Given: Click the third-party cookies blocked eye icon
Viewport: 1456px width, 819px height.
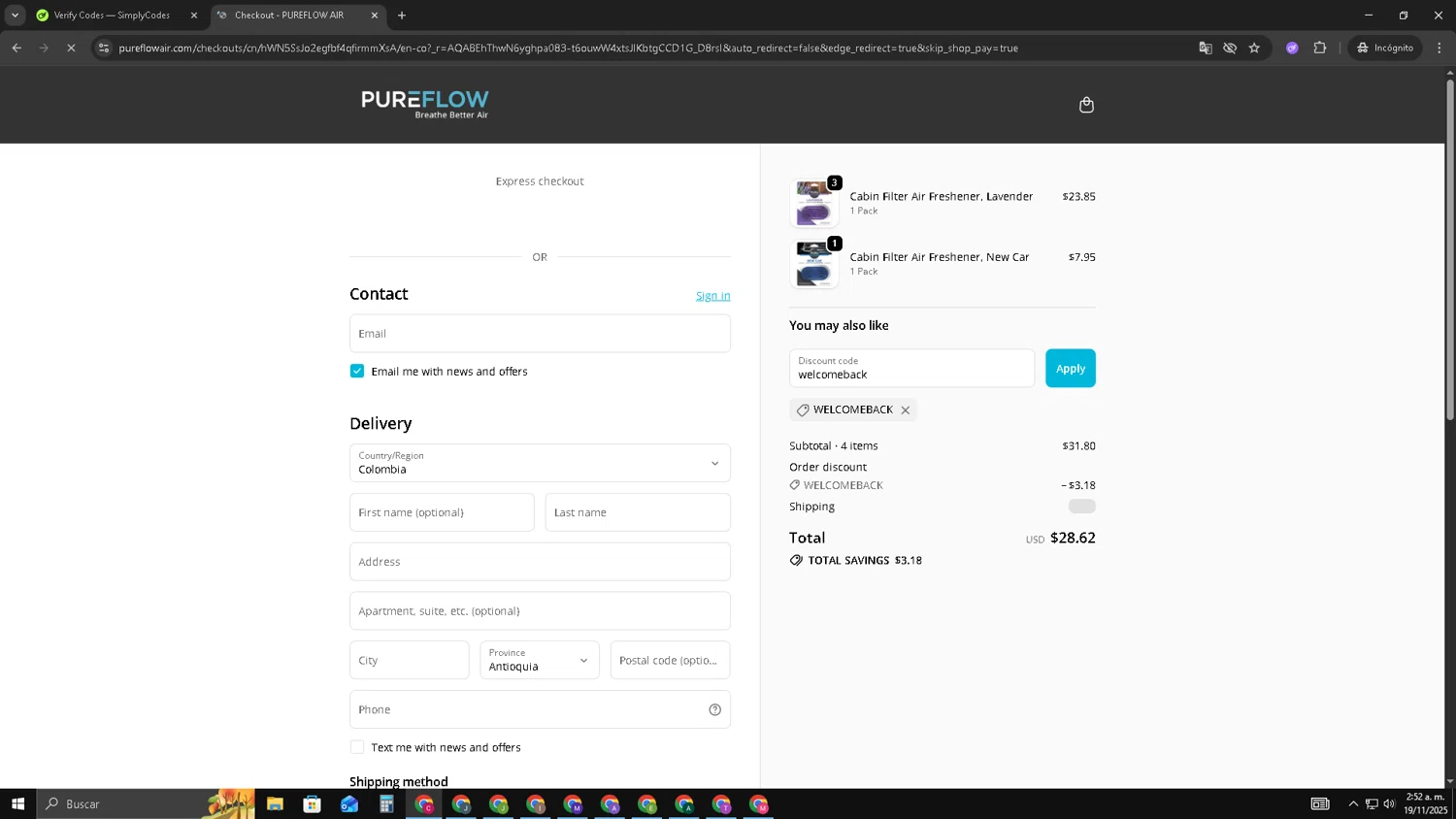Looking at the screenshot, I should coord(1230,48).
